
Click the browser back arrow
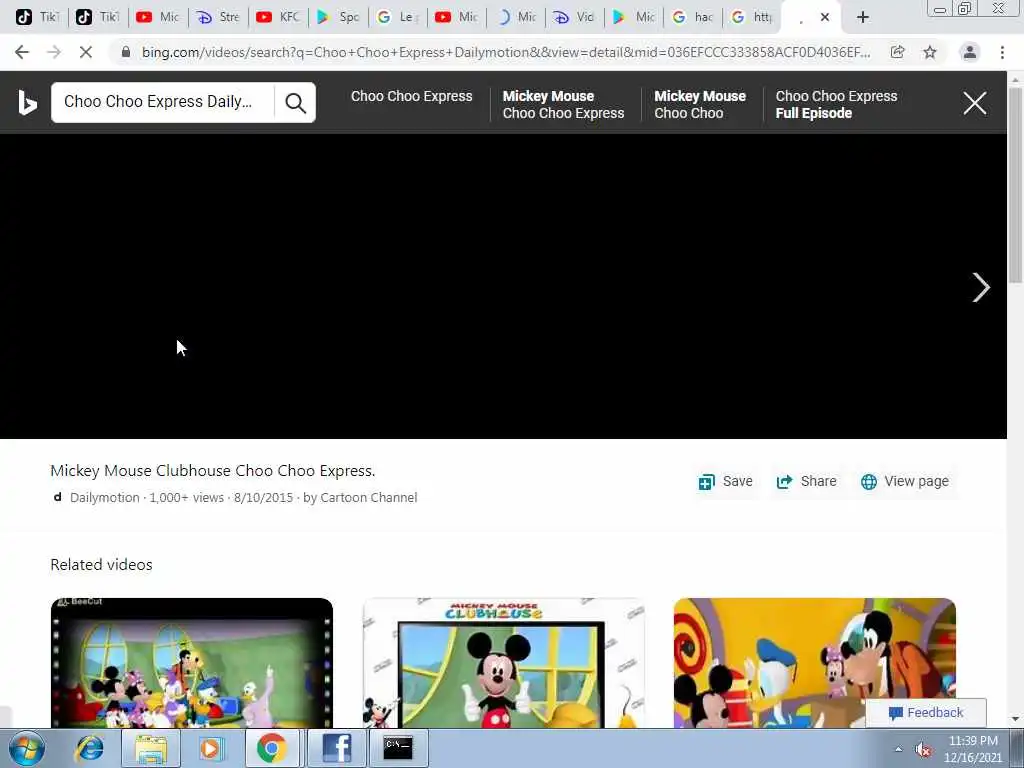click(x=22, y=52)
